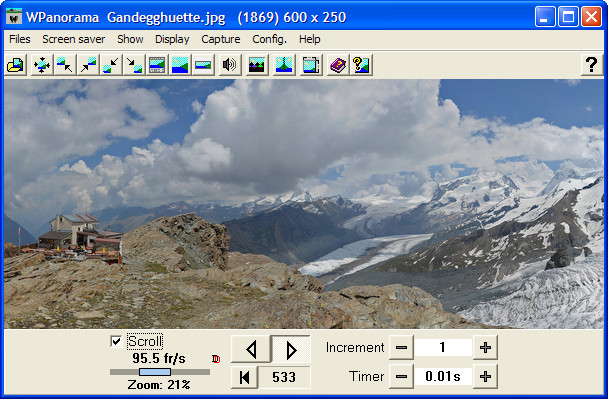This screenshot has height=399, width=608.
Task: Open the Help menu
Action: click(310, 39)
